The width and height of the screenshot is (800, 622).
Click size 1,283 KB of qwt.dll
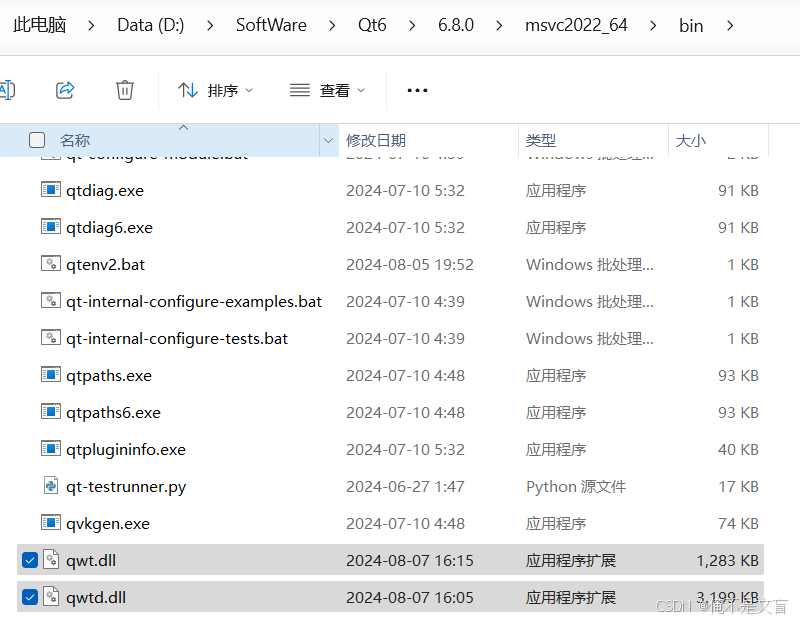pyautogui.click(x=728, y=561)
